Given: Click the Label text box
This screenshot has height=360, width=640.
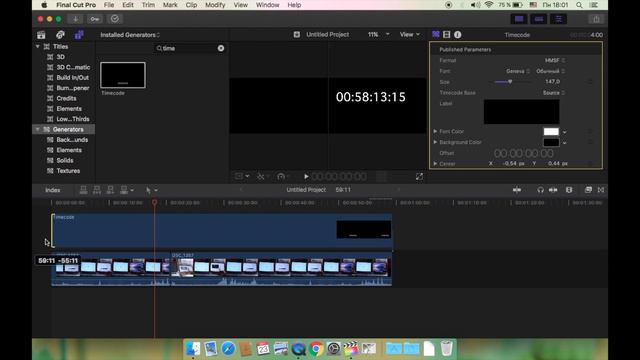Looking at the screenshot, I should coord(521,111).
